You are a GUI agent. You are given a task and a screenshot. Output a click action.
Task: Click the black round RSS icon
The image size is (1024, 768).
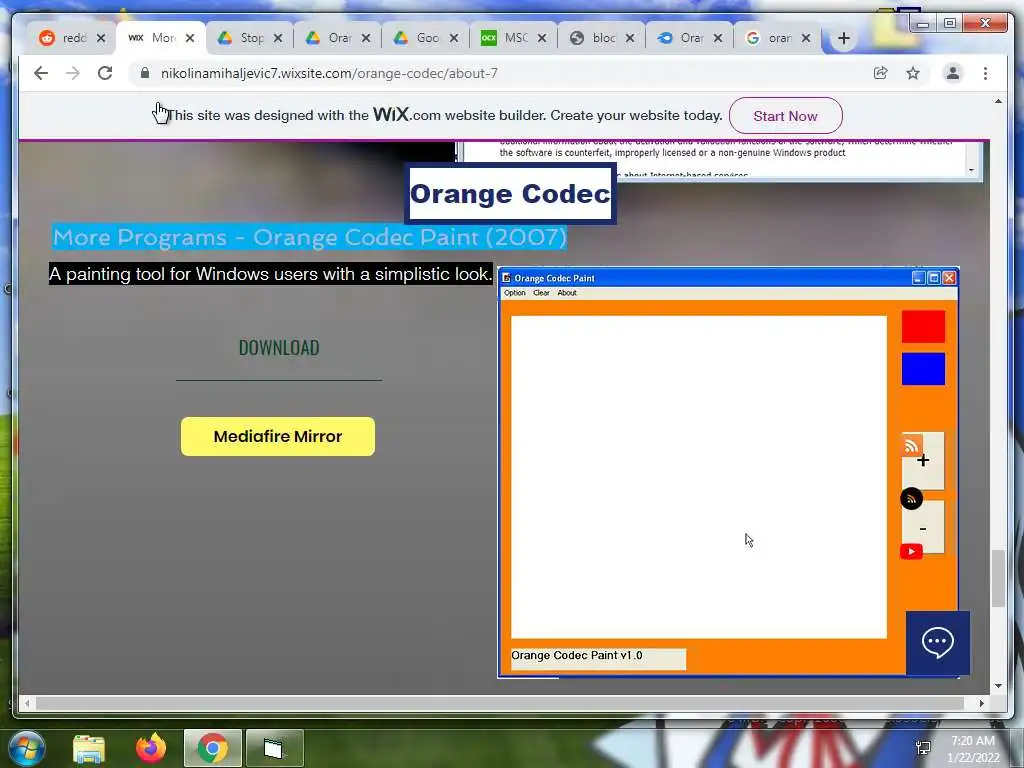point(912,499)
